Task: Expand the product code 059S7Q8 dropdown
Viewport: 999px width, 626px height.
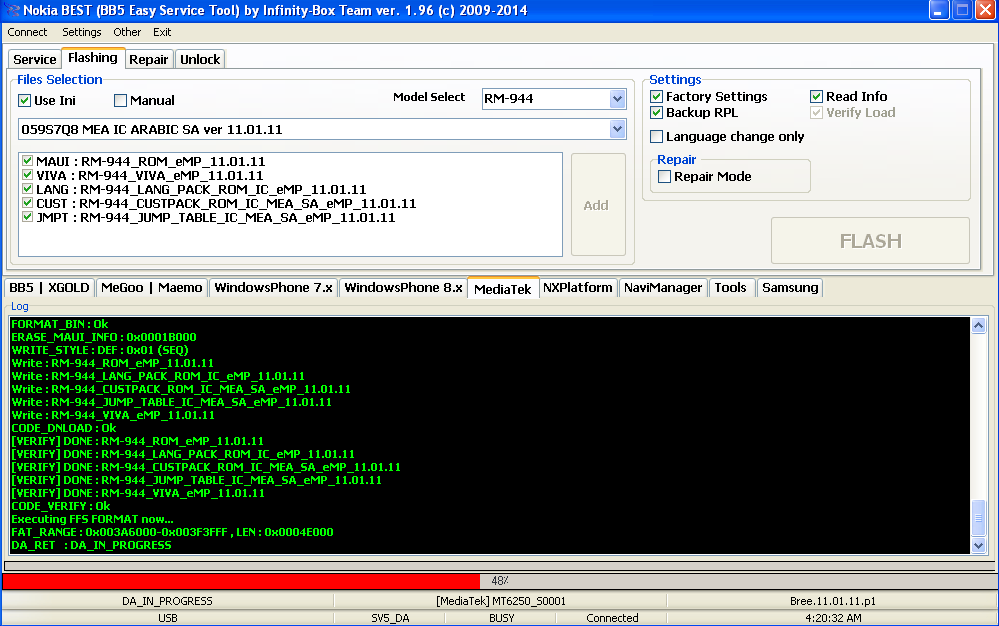Action: click(617, 129)
